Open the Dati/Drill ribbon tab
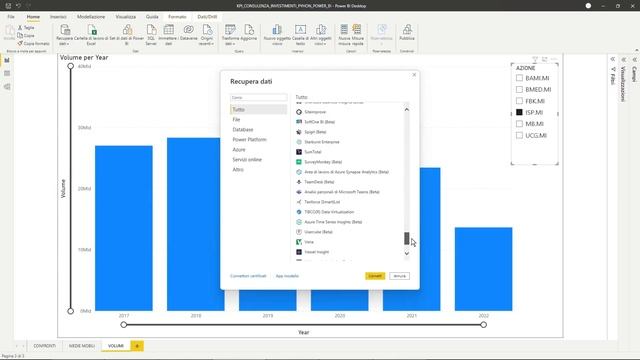The image size is (640, 360). (207, 17)
